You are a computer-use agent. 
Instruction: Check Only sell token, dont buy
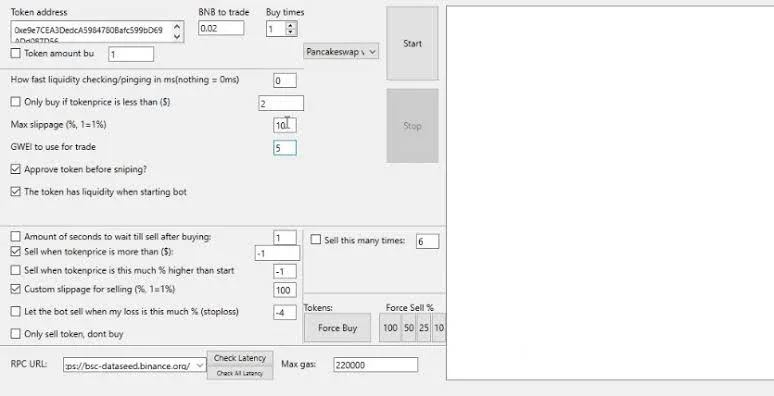pyautogui.click(x=16, y=334)
